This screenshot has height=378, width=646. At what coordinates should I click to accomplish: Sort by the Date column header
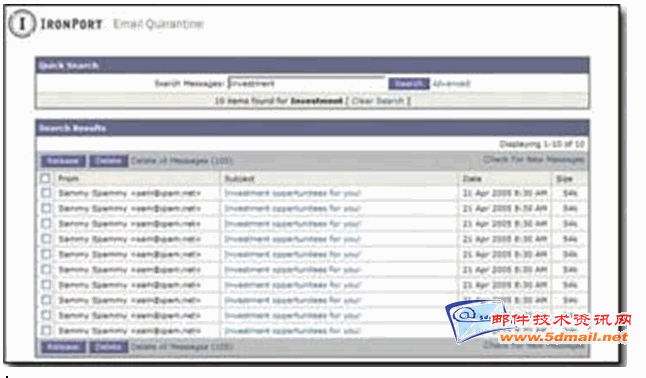click(x=472, y=178)
